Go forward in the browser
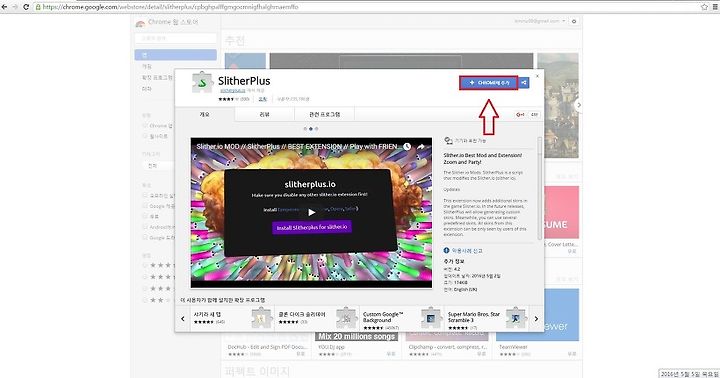720x378 pixels. (x=15, y=7)
